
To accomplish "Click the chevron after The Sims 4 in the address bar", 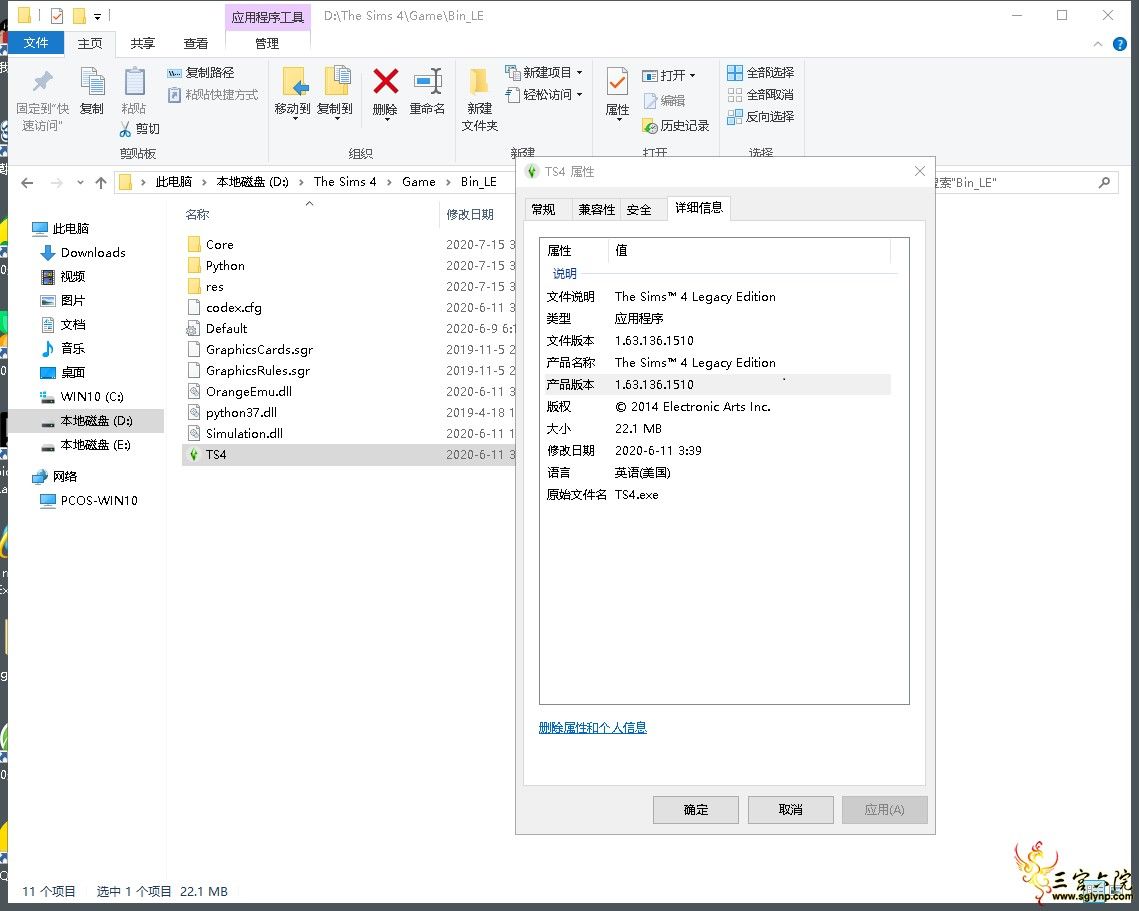I will point(389,182).
